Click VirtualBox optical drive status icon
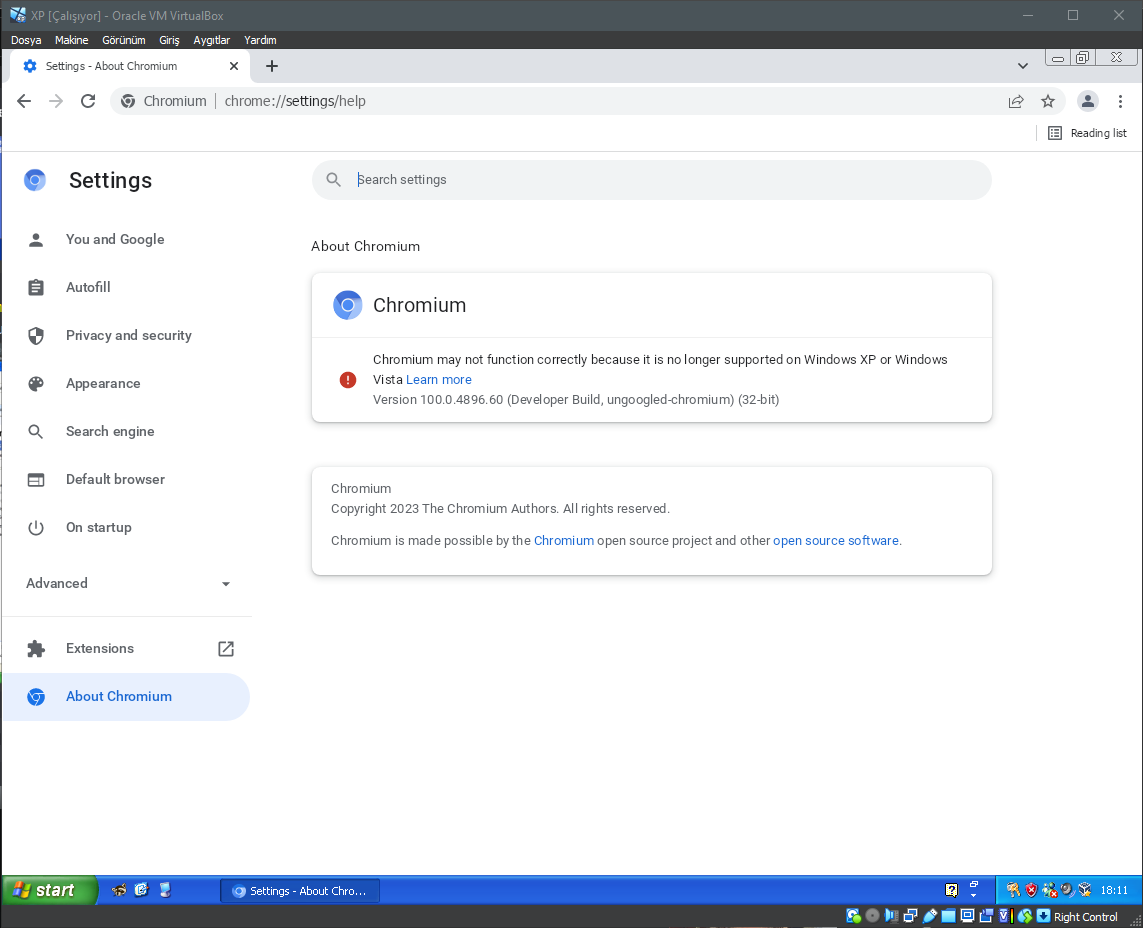The width and height of the screenshot is (1143, 928). pos(873,916)
